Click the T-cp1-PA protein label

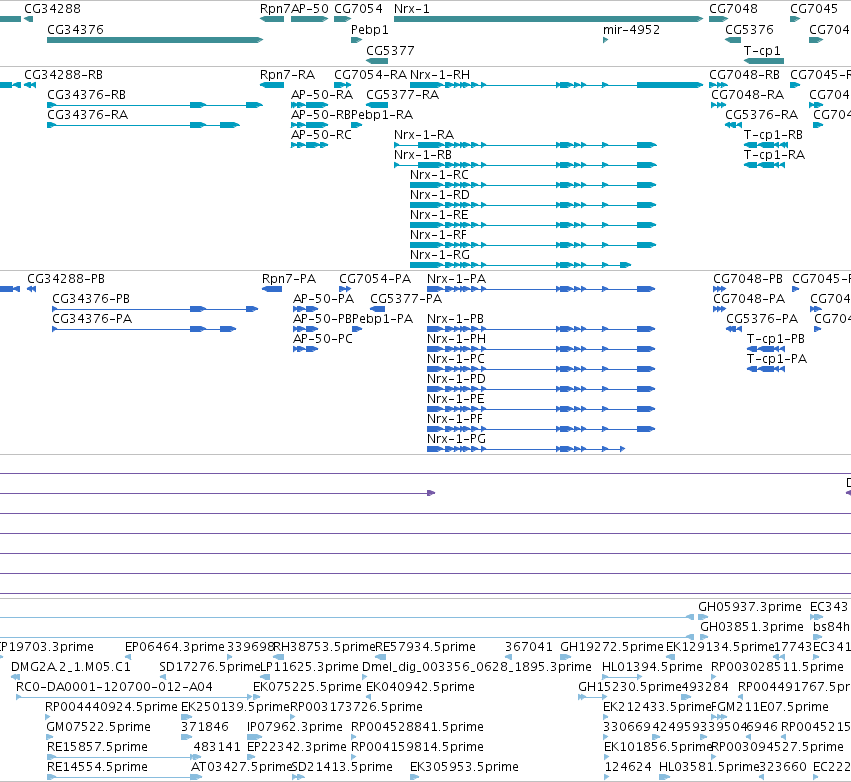(x=777, y=359)
